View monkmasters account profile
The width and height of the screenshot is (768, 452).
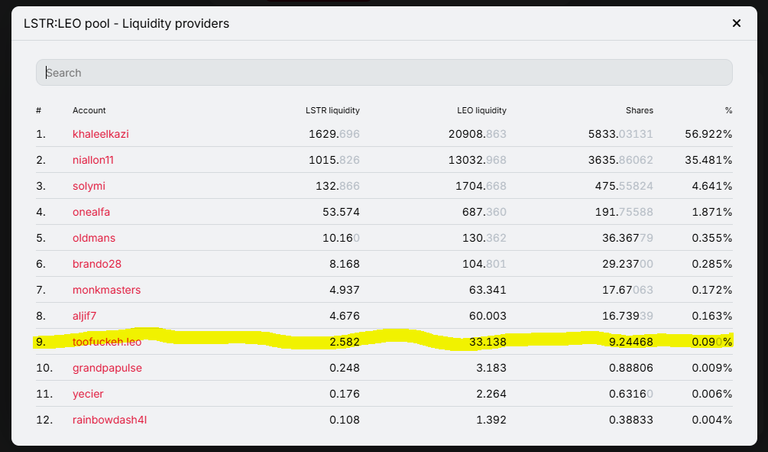point(106,290)
